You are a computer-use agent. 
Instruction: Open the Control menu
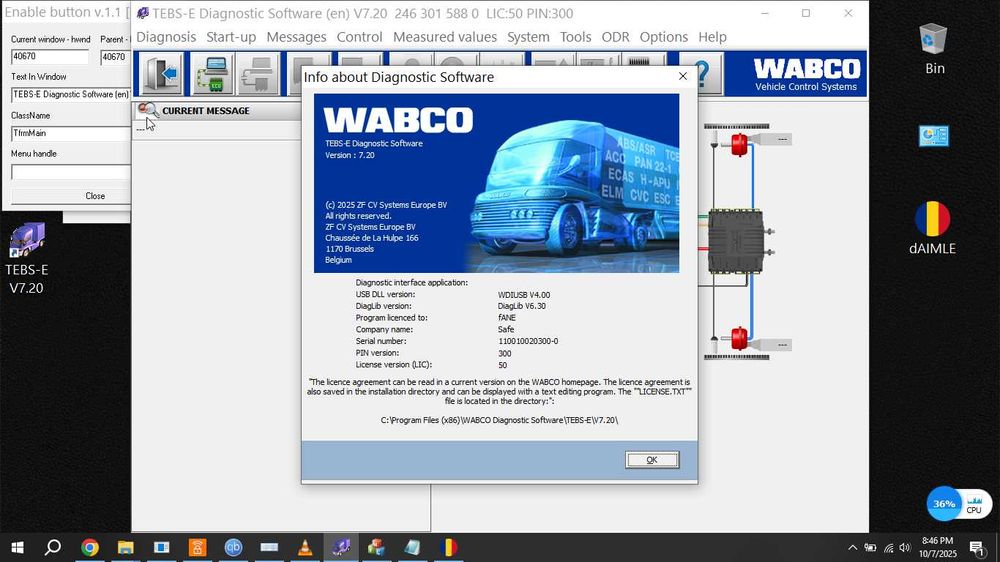359,37
